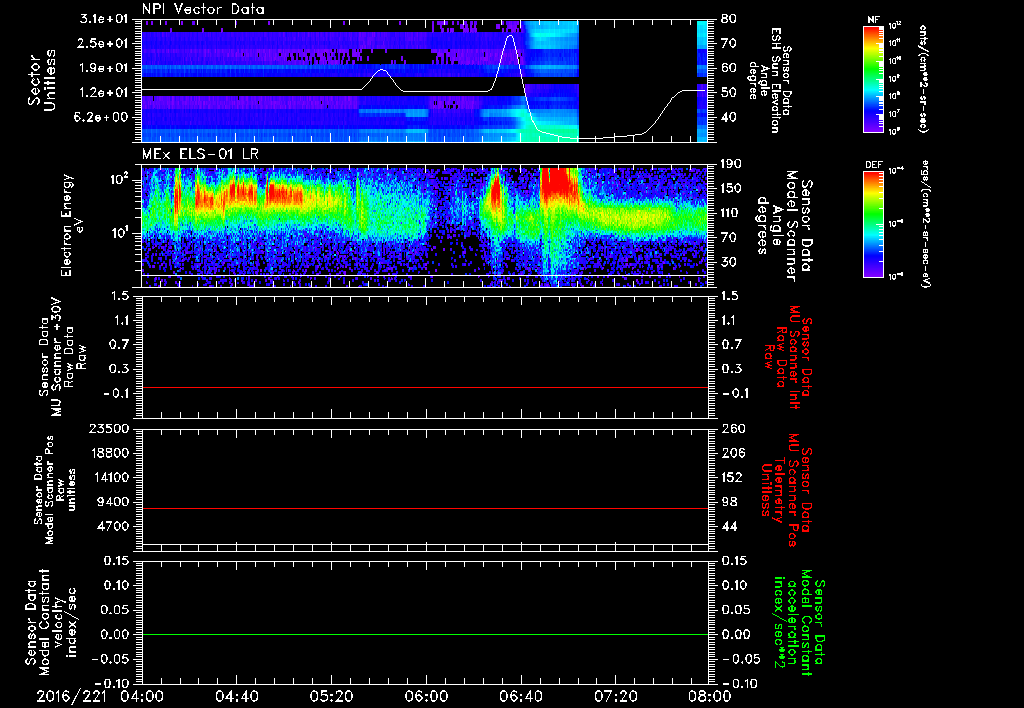Click the red line in the MU Scanner +30V panel
Image resolution: width=1024 pixels, height=708 pixels.
click(425, 387)
